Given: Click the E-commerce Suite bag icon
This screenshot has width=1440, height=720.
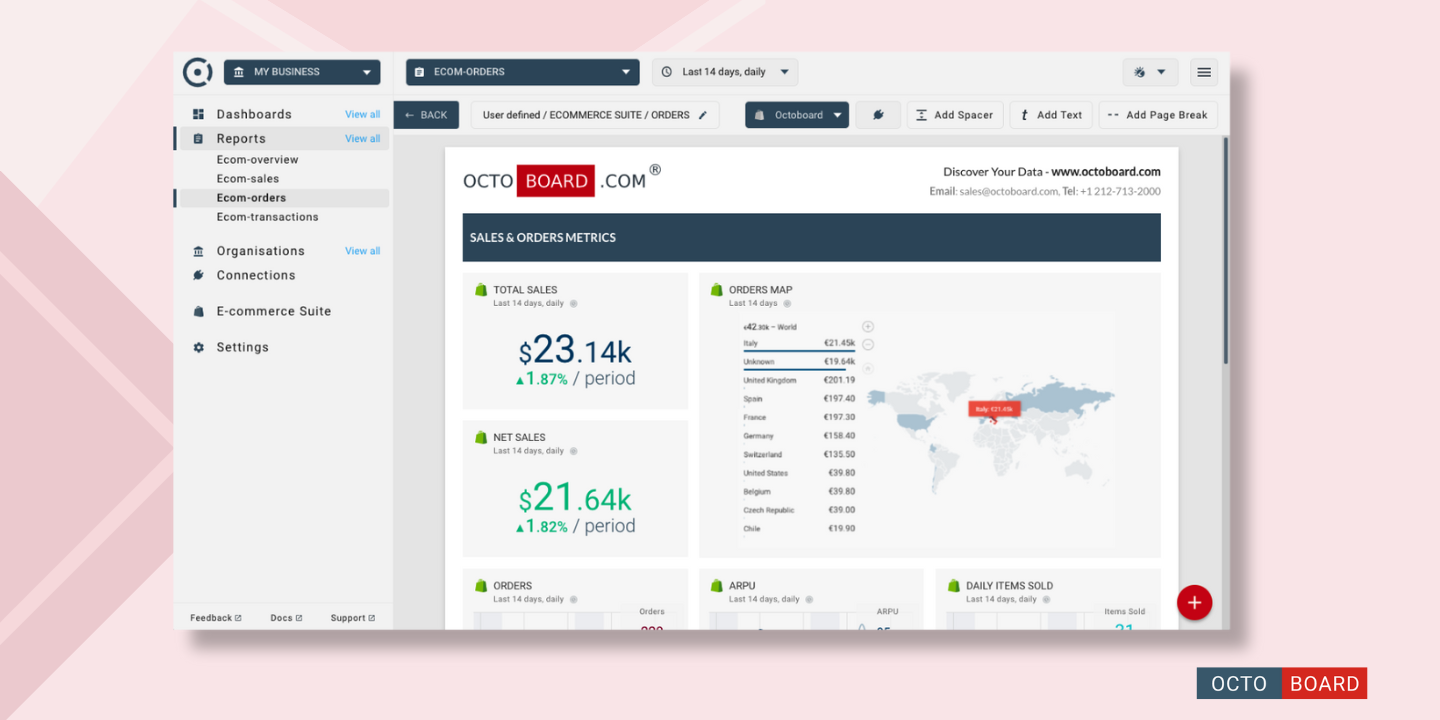Looking at the screenshot, I should point(198,311).
